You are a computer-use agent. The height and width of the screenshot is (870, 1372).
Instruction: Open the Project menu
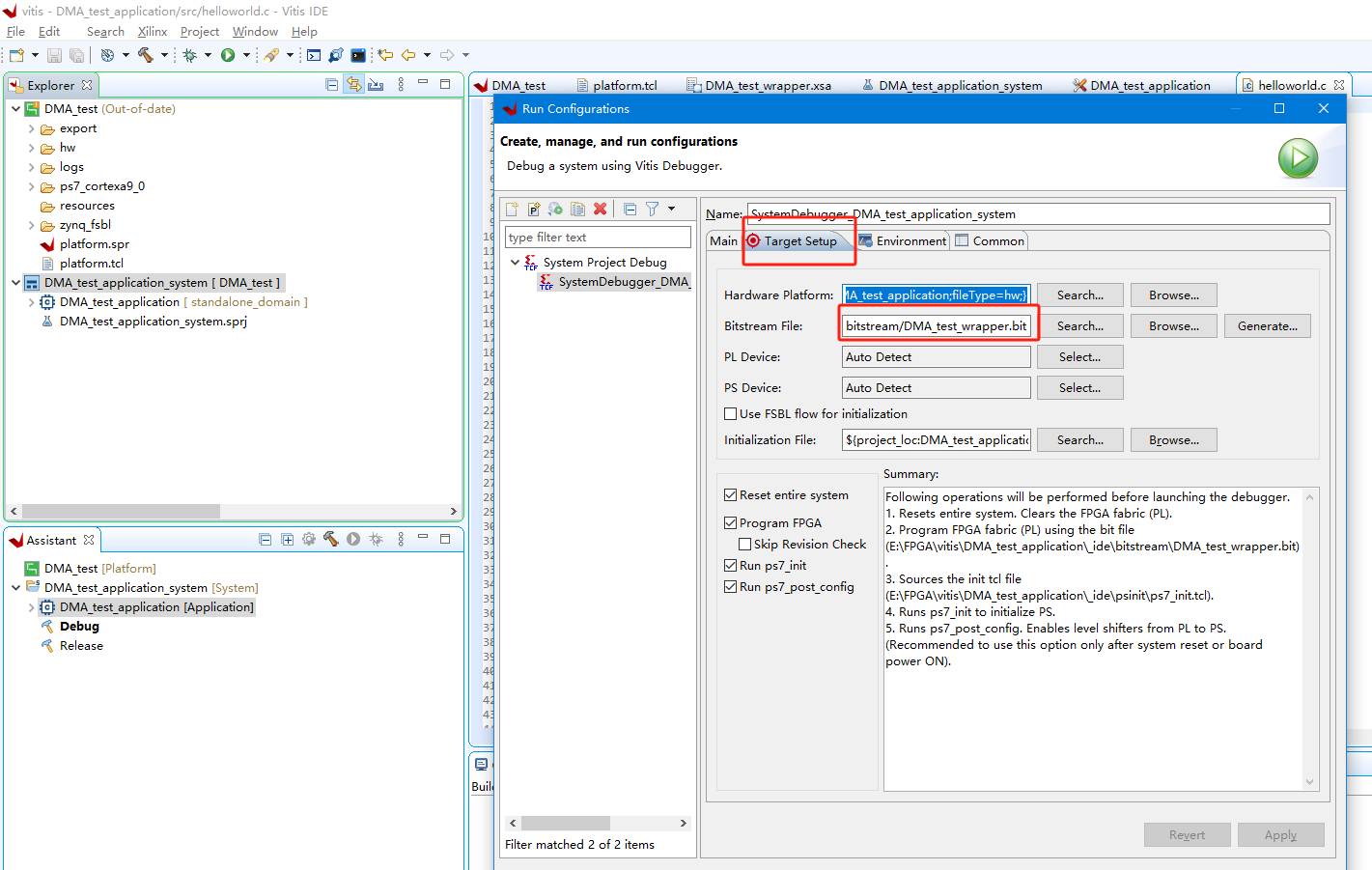click(x=199, y=32)
